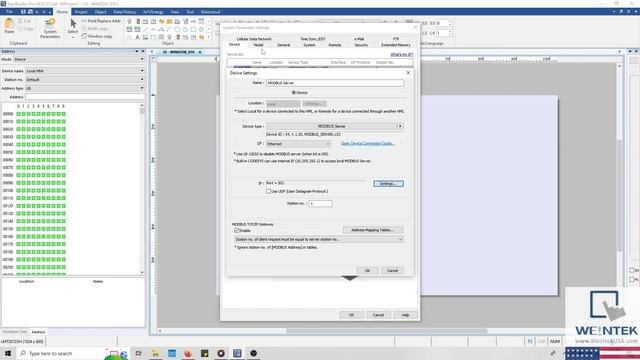Select the circle shape object icon
The image size is (640, 360).
click(177, 29)
